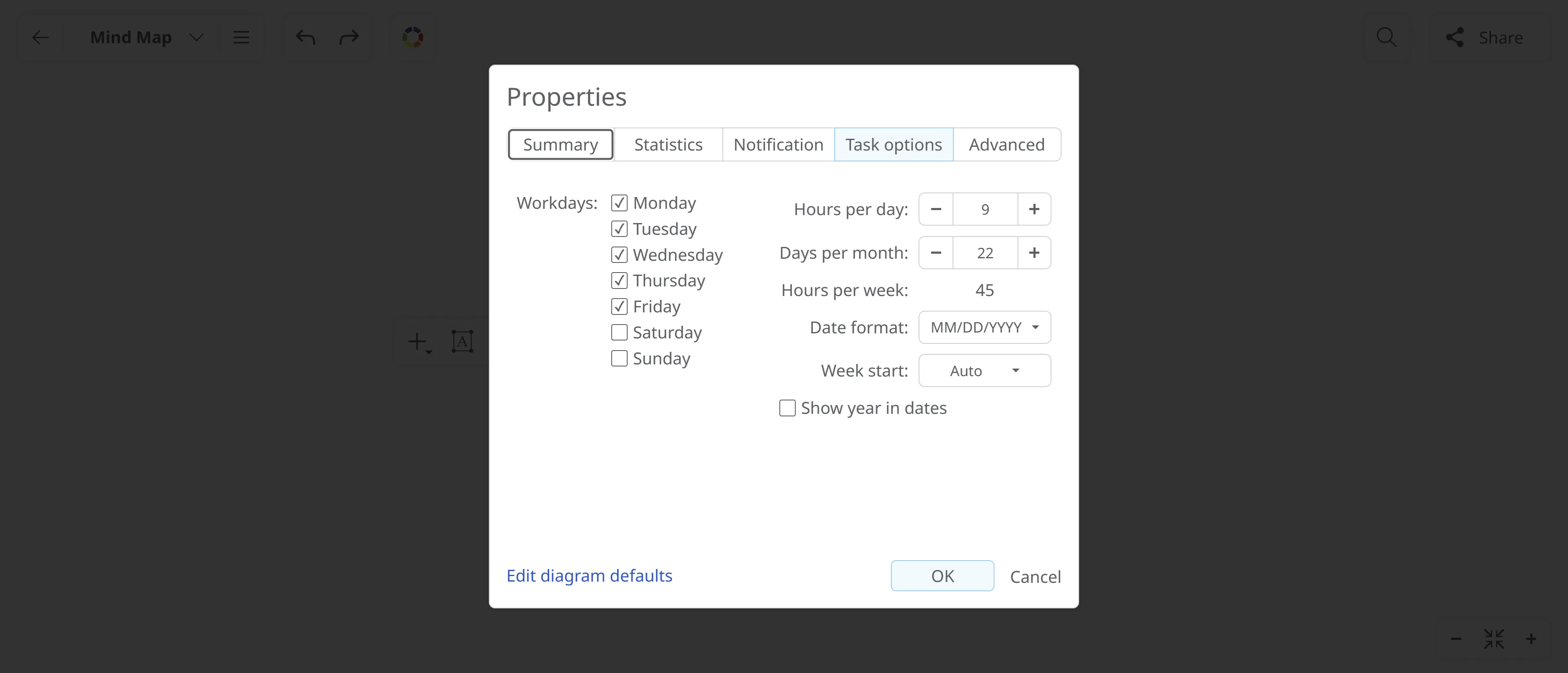Click the Share icon button
This screenshot has width=1568, height=673.
point(1484,38)
